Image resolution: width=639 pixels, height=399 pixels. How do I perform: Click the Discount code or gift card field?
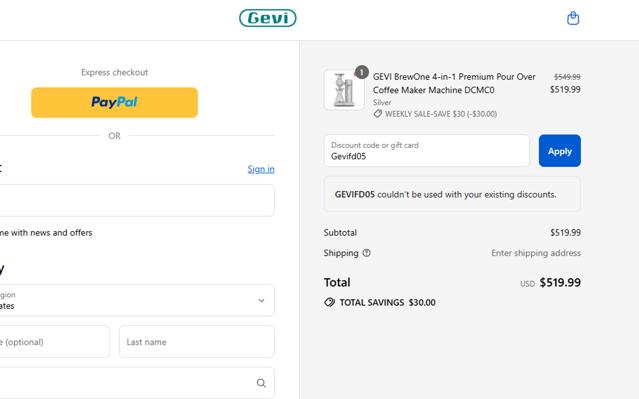427,151
